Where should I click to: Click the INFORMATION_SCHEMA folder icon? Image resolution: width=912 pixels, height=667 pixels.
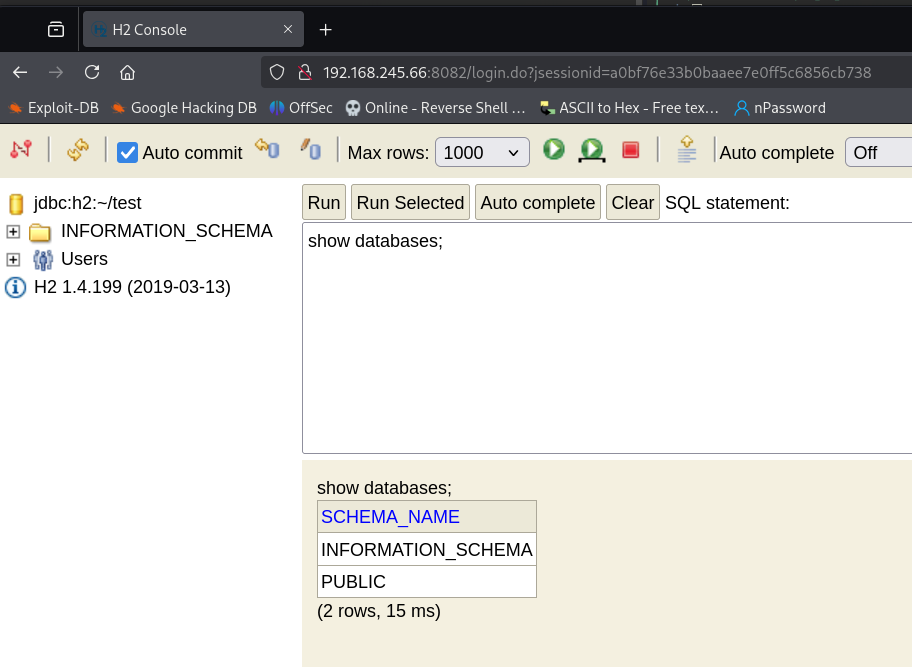point(40,232)
